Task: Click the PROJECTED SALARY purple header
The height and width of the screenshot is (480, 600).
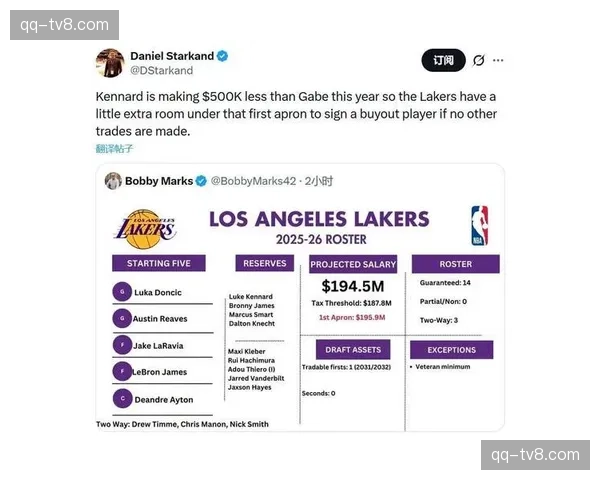Action: (353, 264)
